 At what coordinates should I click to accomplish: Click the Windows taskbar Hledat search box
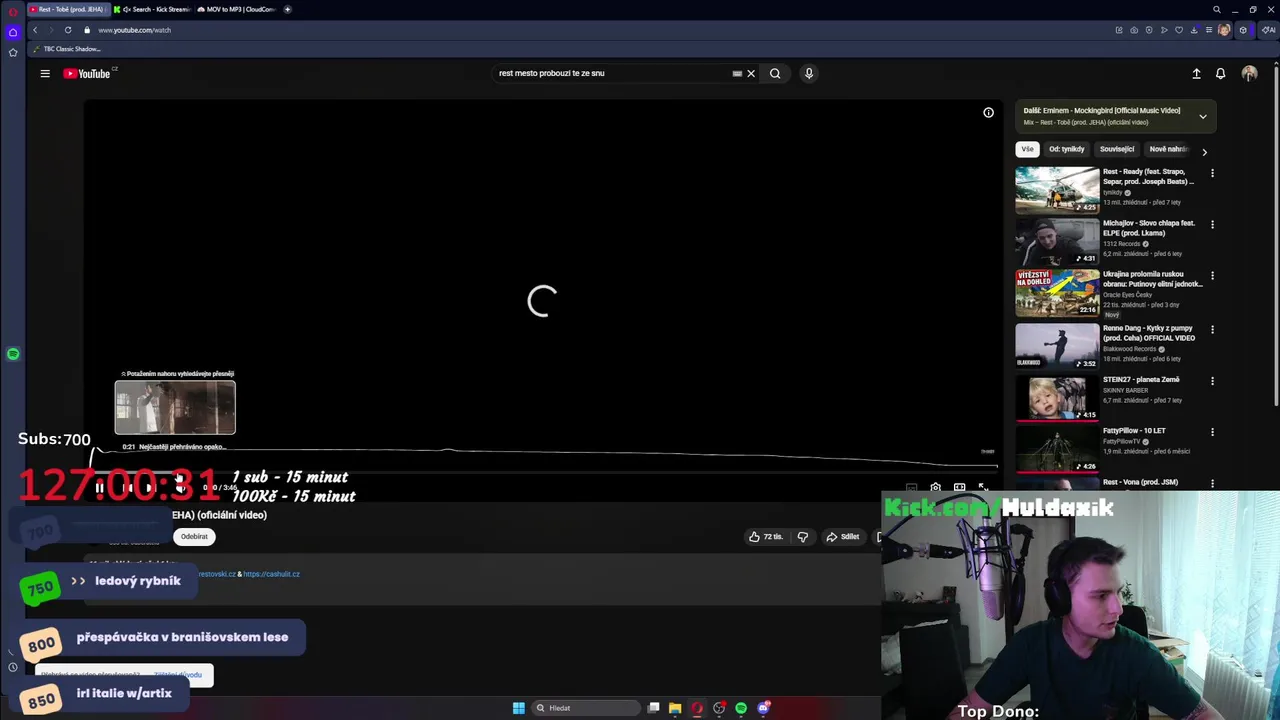[585, 708]
